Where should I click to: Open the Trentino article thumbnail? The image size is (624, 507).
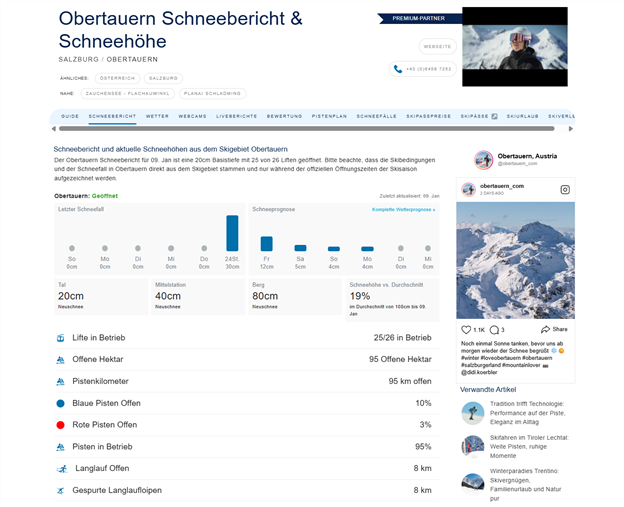(472, 483)
